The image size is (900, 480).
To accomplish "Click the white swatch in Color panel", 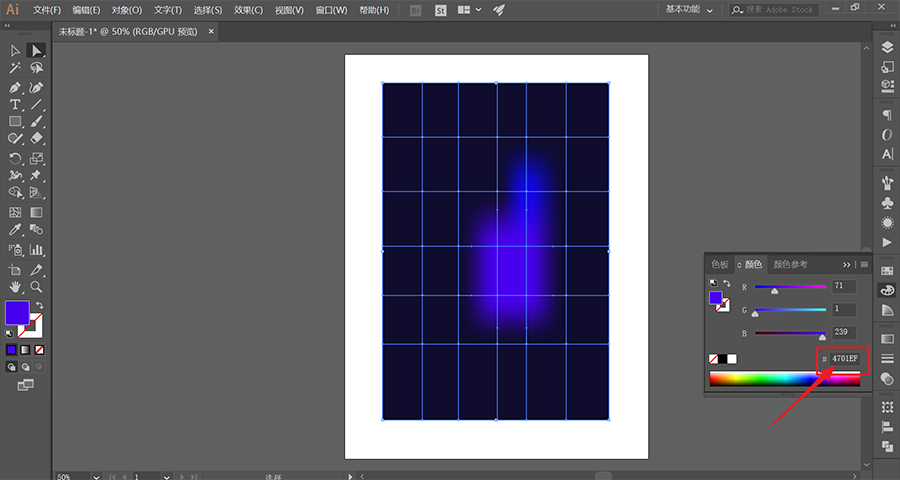I will (x=732, y=358).
